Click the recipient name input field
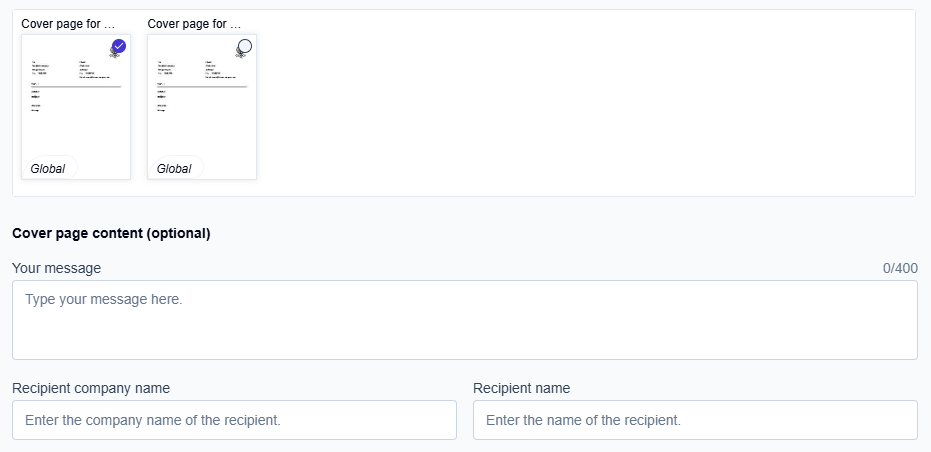The width and height of the screenshot is (931, 452). pyautogui.click(x=695, y=420)
